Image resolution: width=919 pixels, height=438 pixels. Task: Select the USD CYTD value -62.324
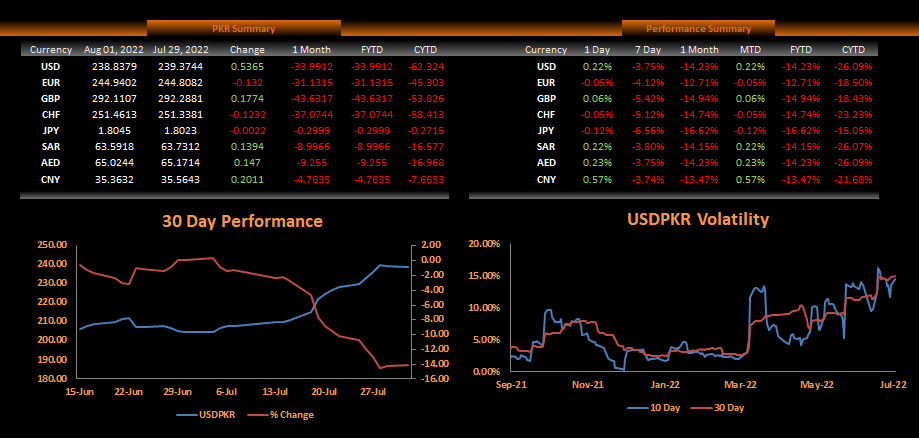[426, 66]
